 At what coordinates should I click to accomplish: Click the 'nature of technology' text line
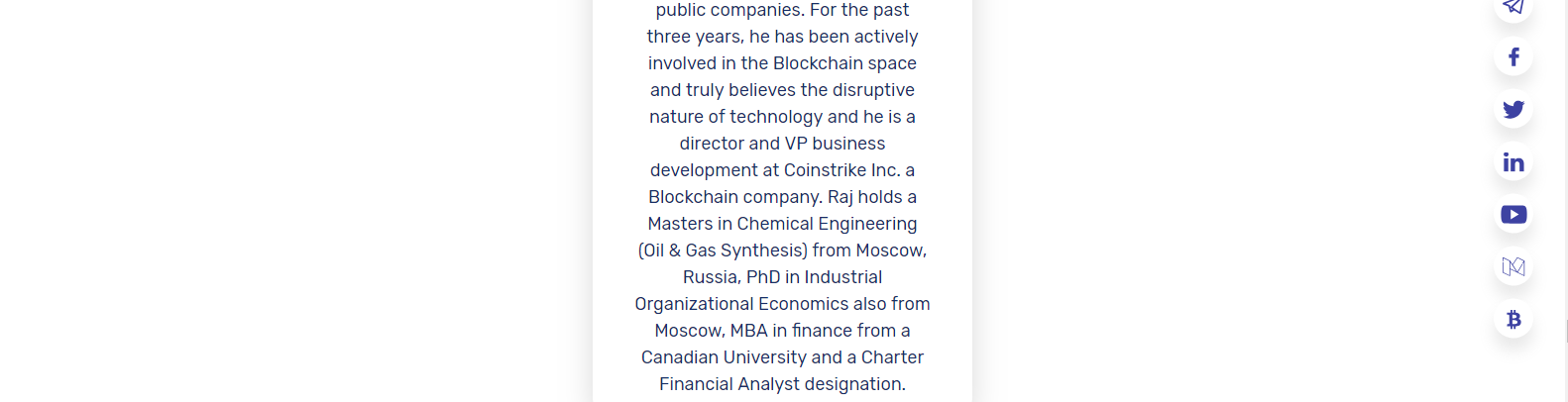point(735,117)
